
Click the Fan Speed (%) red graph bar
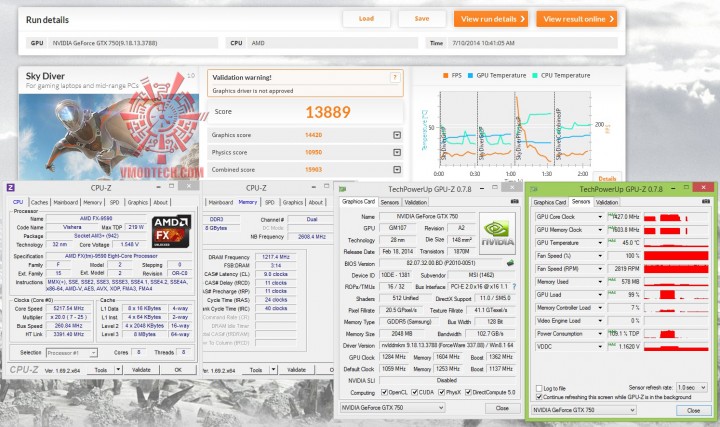tap(676, 256)
